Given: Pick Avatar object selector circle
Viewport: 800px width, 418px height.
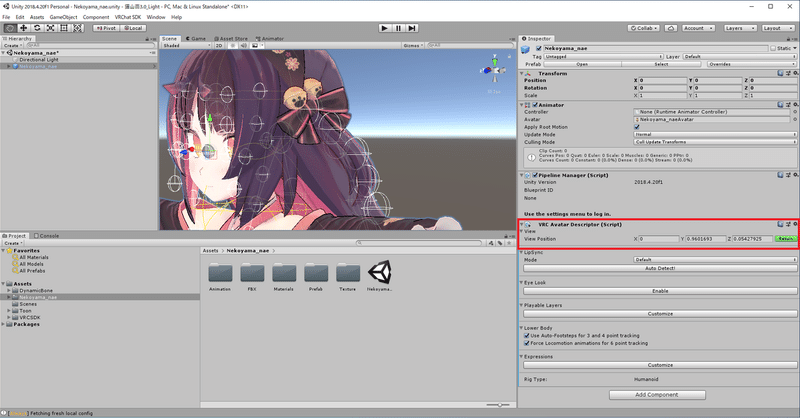Looking at the screenshot, I should 795,119.
